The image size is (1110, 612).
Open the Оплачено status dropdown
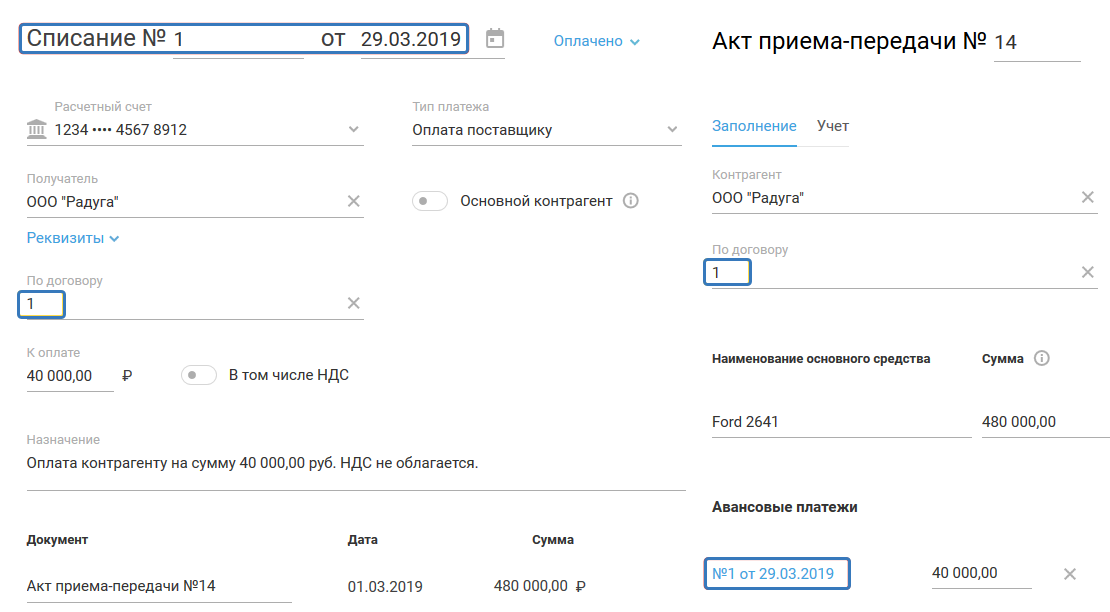(x=597, y=42)
